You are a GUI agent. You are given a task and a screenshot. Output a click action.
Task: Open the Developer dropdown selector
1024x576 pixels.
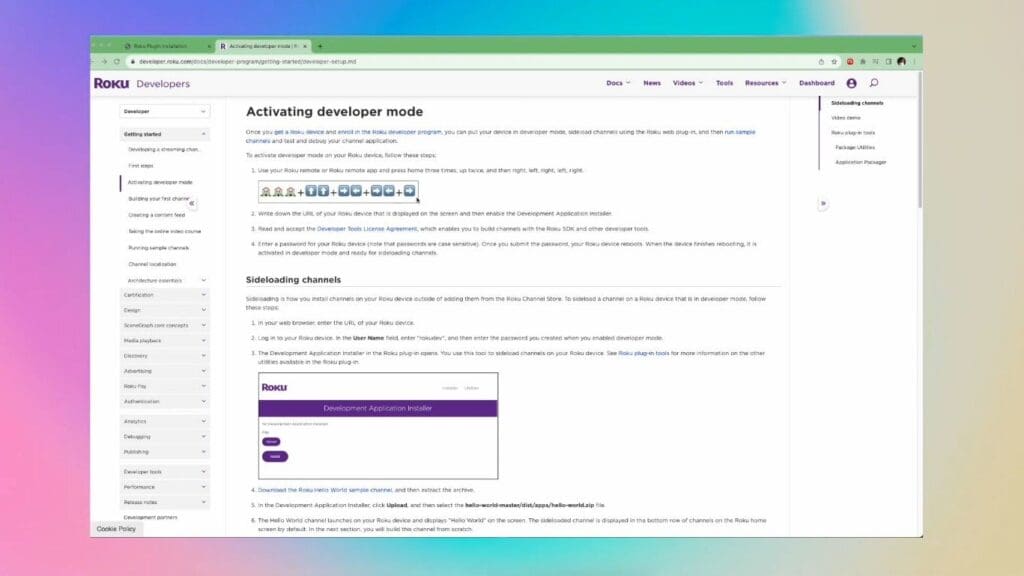[165, 112]
